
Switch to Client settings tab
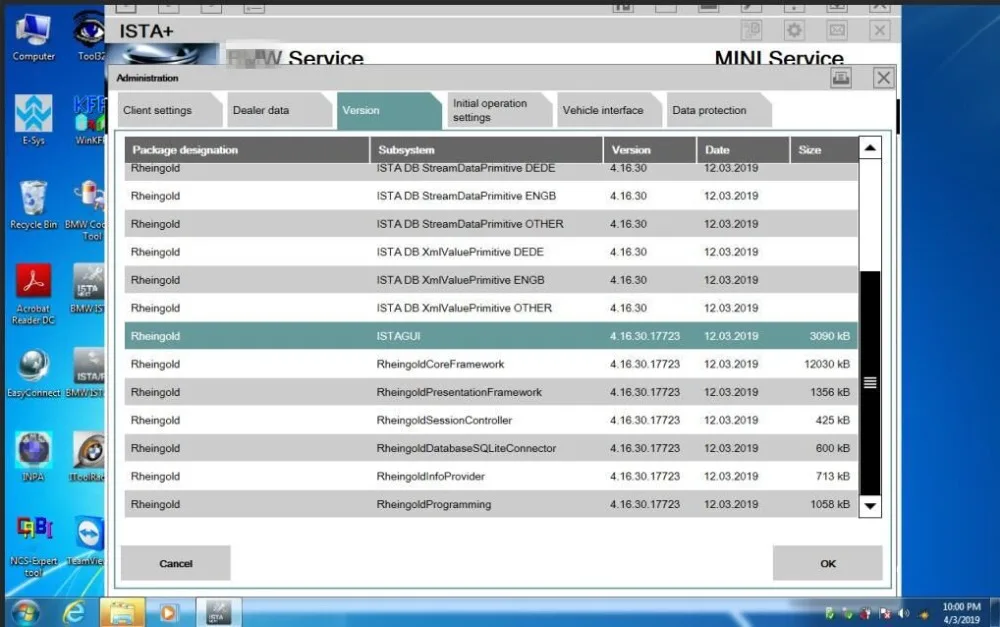(x=170, y=110)
